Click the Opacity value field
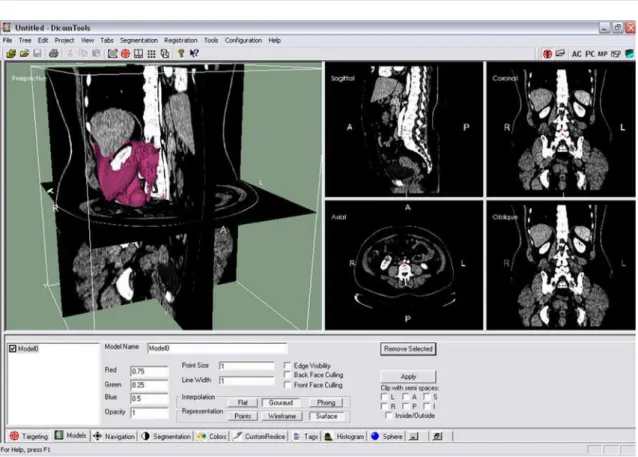Image resolution: width=638 pixels, height=457 pixels. pos(149,412)
